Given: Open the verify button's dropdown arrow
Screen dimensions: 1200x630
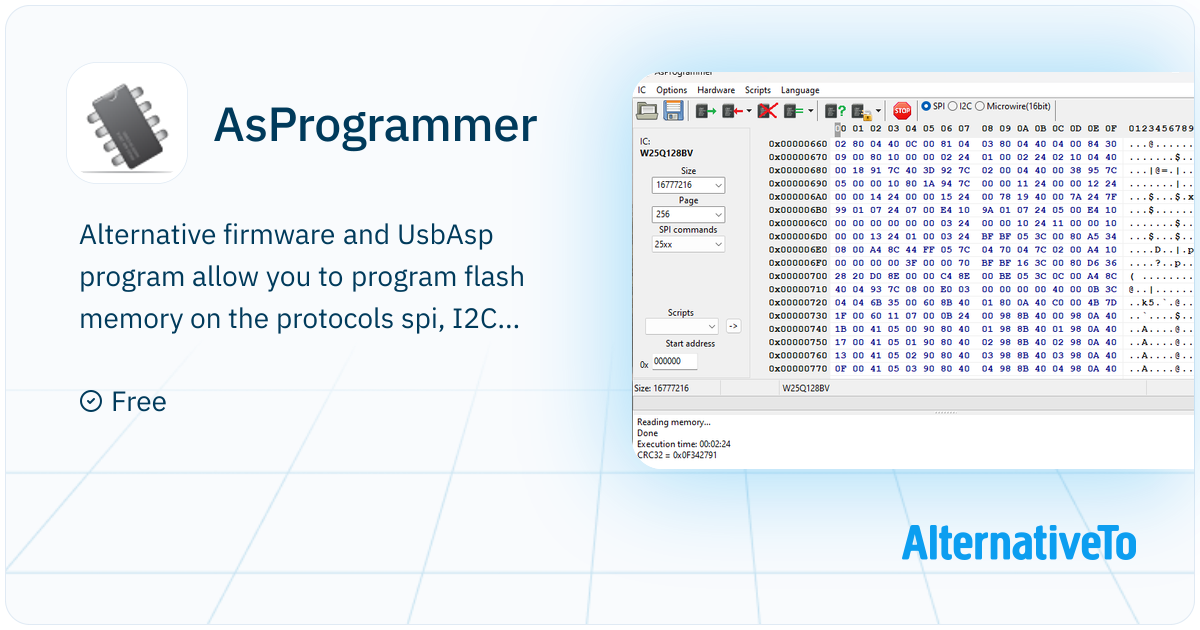Looking at the screenshot, I should point(810,111).
